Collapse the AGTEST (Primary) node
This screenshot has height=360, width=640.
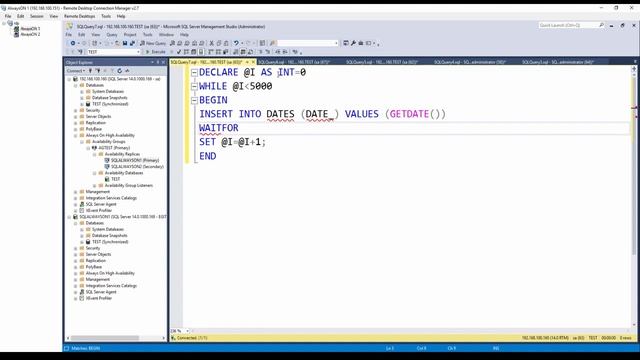[x=88, y=148]
